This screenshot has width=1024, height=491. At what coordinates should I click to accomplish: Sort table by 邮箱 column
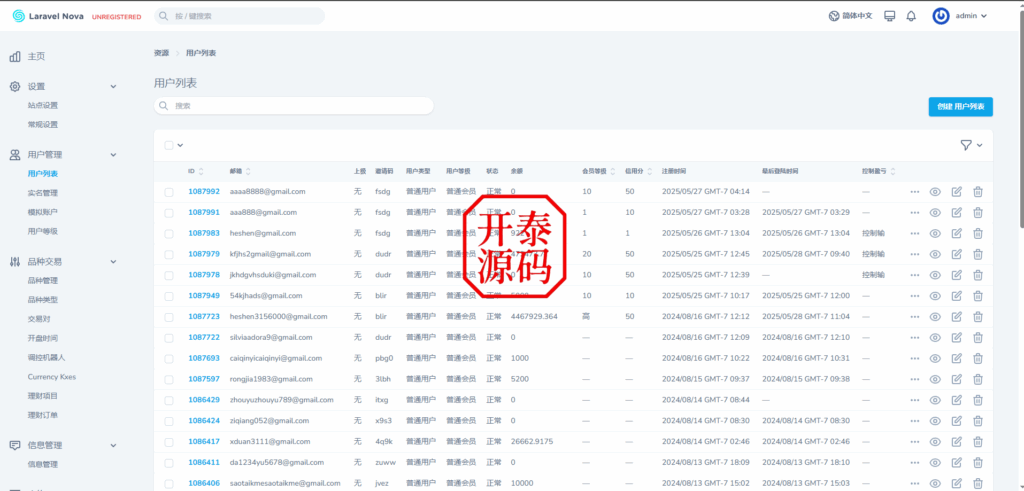240,171
